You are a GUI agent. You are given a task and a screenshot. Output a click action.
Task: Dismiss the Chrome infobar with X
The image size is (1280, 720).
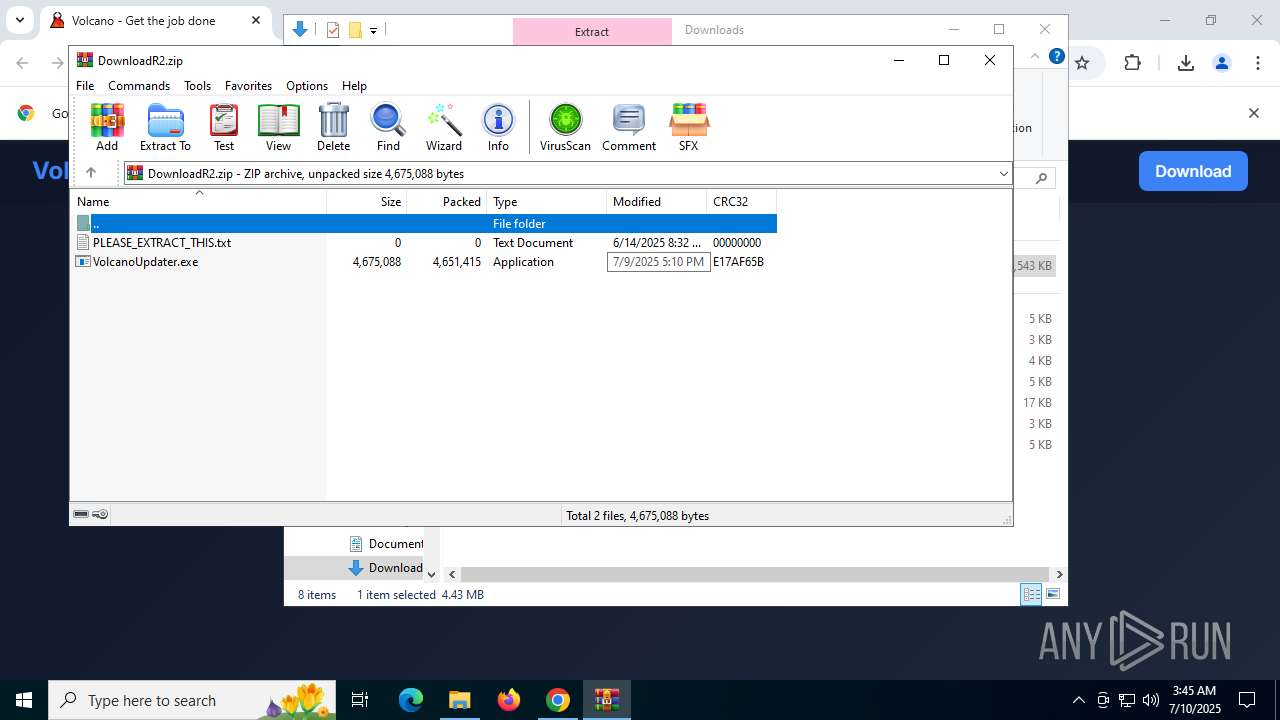pyautogui.click(x=1253, y=113)
